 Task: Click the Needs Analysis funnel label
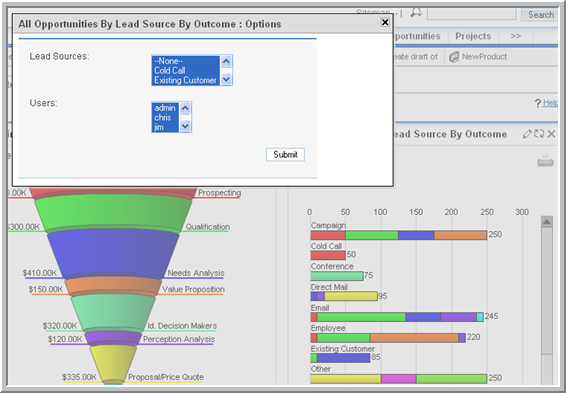(196, 273)
